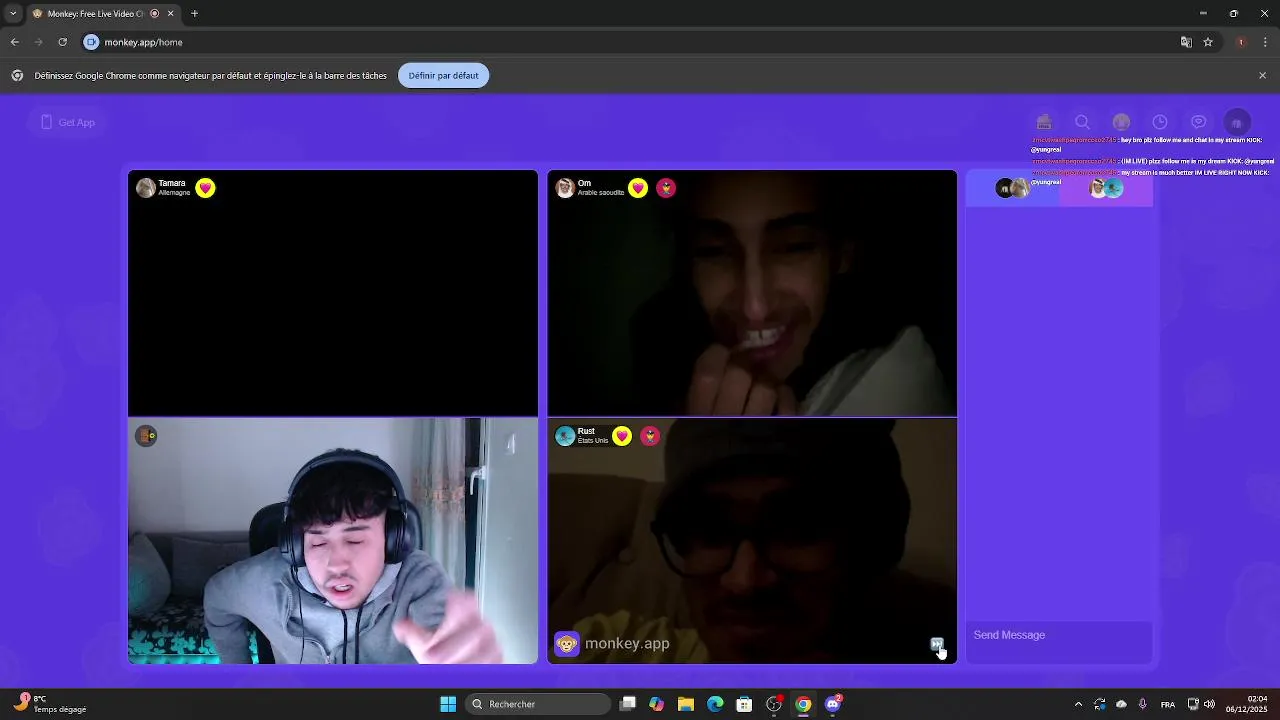
Task: Click the round avatar icon before the clock
Action: [1121, 122]
